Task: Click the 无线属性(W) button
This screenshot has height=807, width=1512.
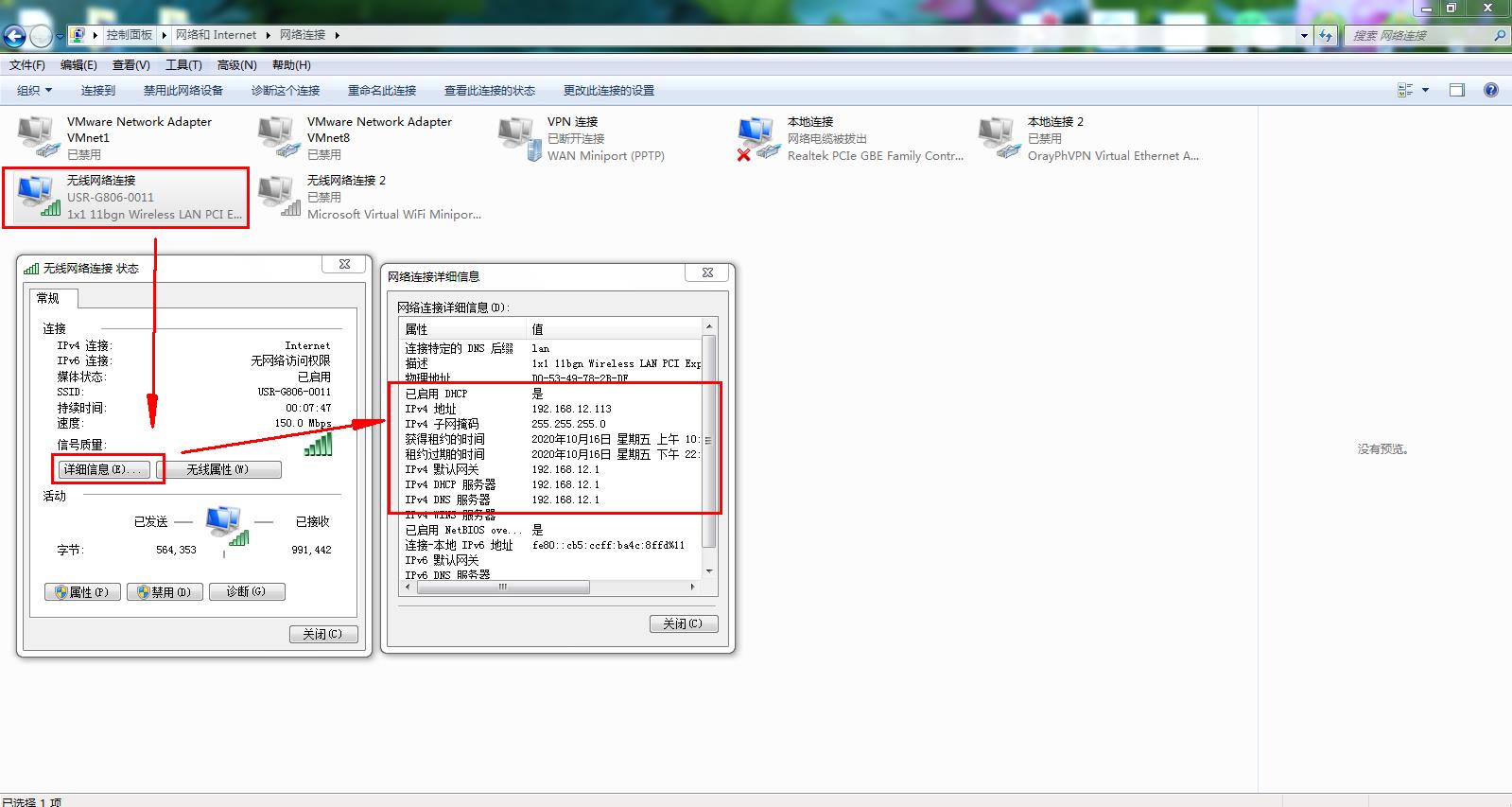Action: point(217,469)
